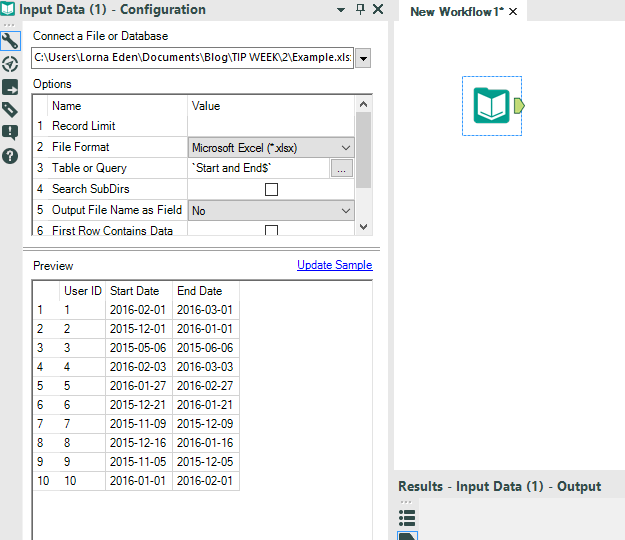The height and width of the screenshot is (540, 625).
Task: Click the options scrollbar down arrow
Action: click(363, 227)
